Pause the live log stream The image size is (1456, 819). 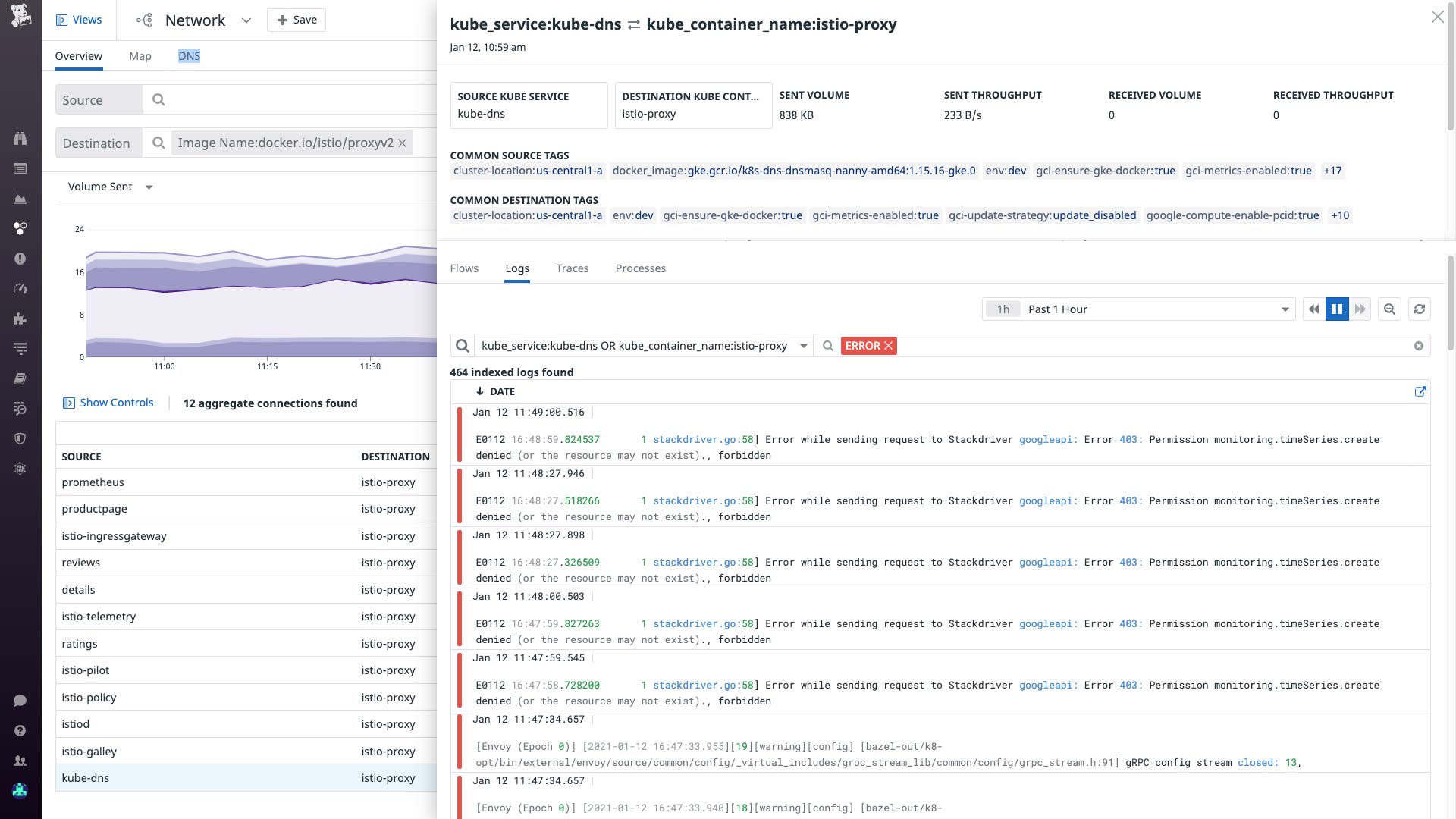(1337, 309)
